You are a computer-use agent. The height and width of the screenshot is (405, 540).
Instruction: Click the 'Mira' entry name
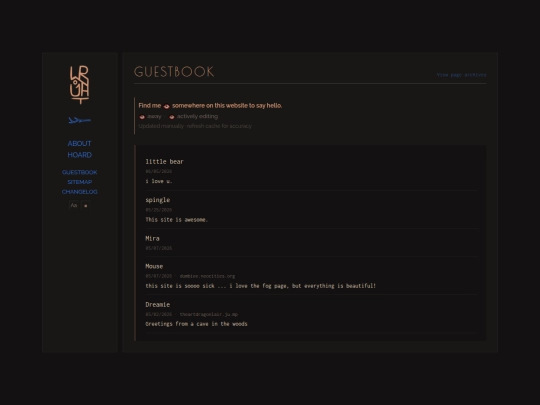152,238
